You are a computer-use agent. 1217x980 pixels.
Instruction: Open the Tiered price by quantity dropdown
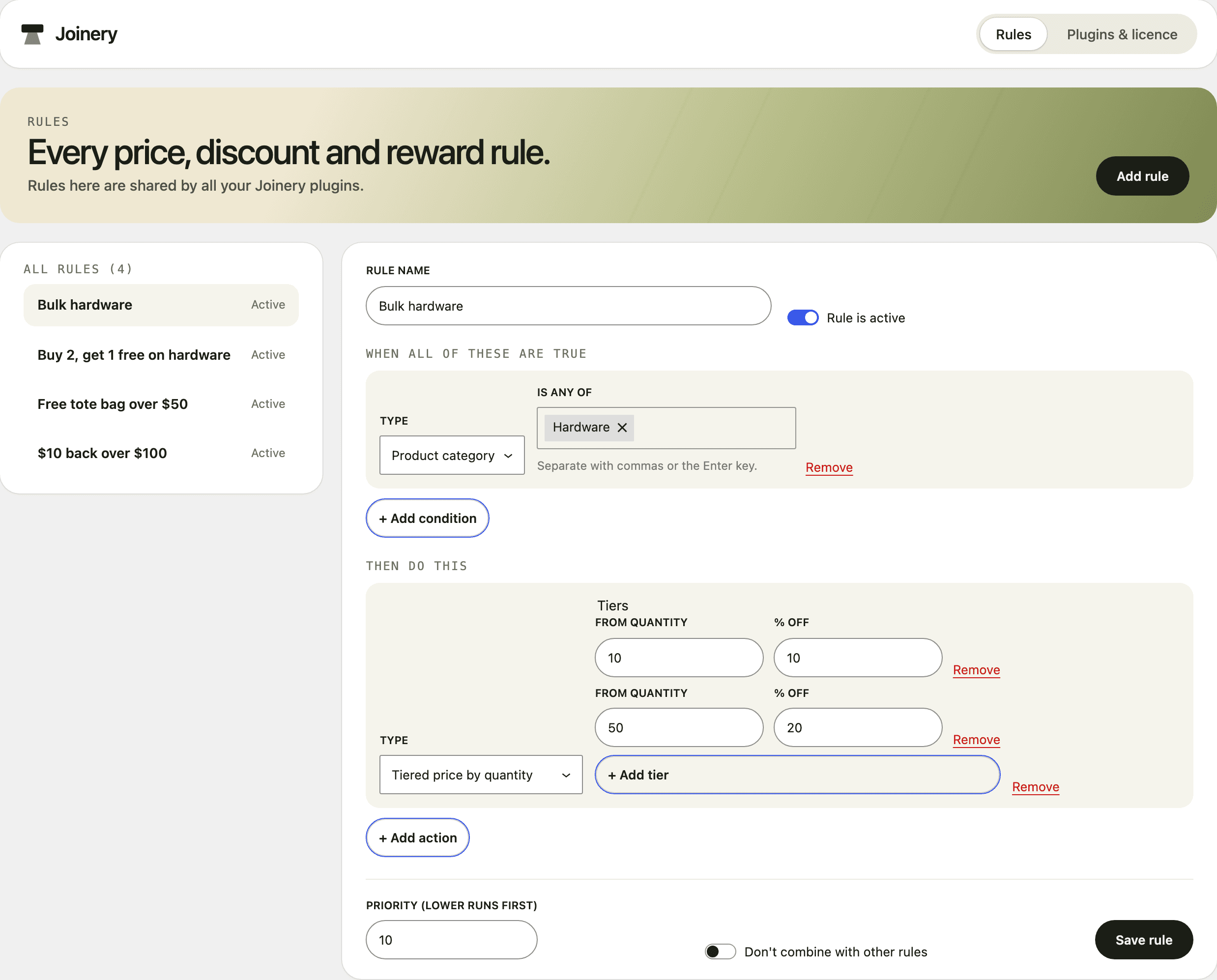pos(481,775)
